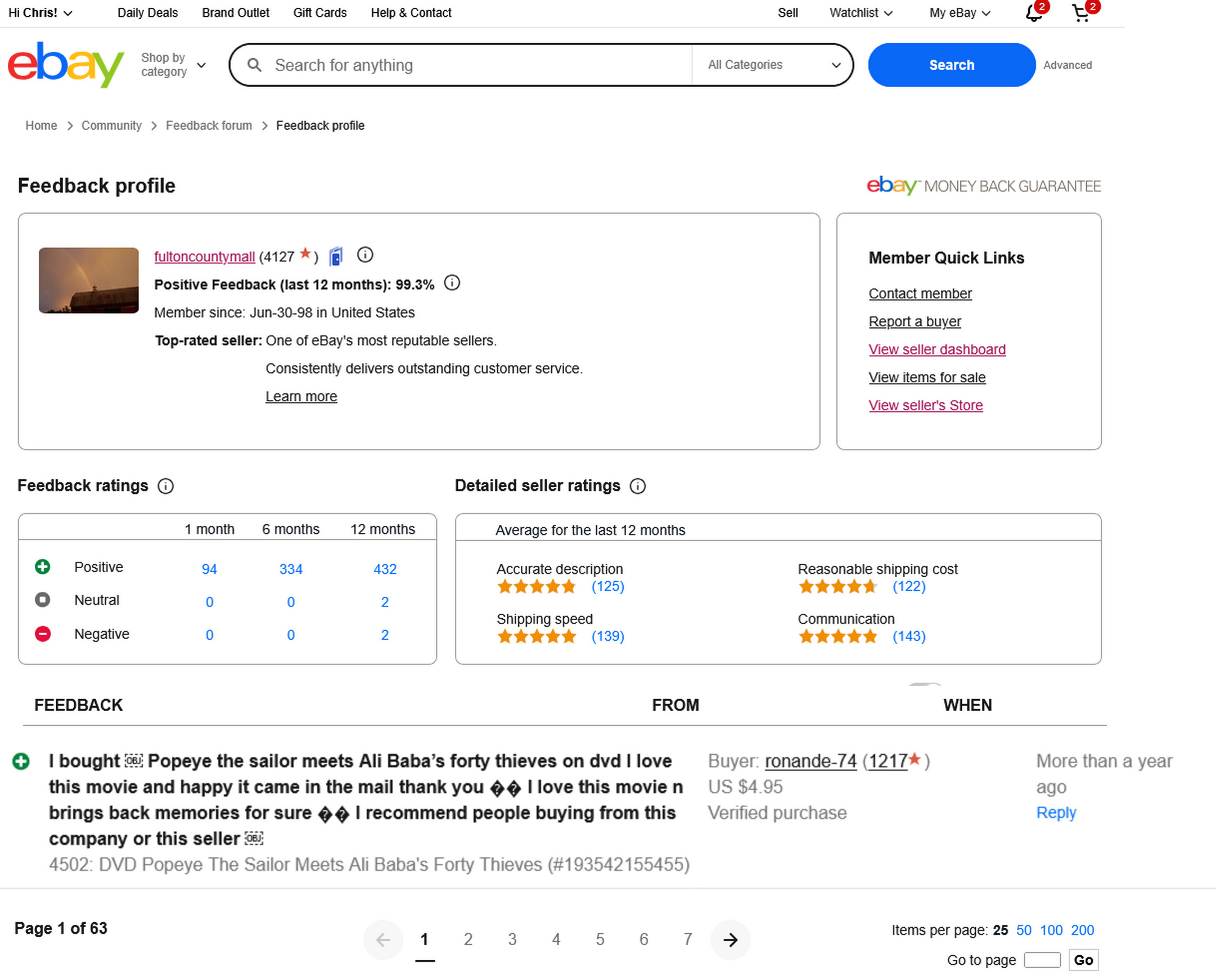
Task: Click the info icon next to Positive Feedback percentage
Action: [452, 283]
